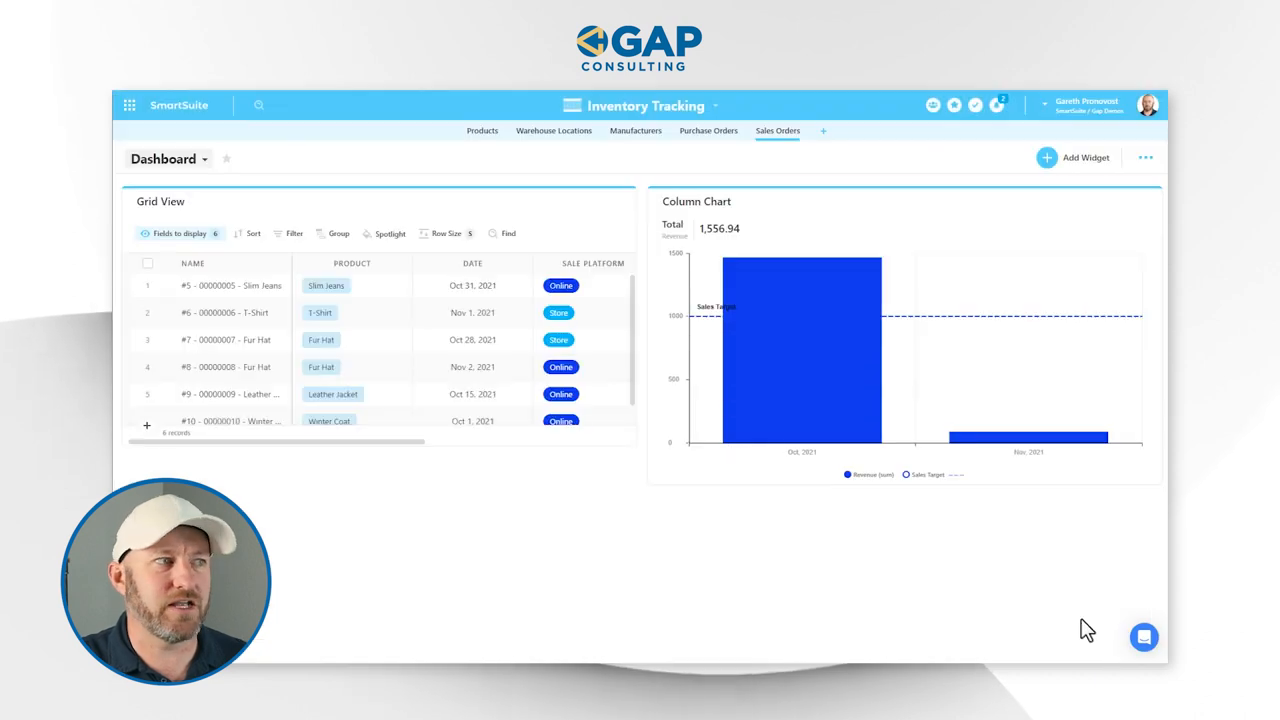Click the PRODUCT column header
This screenshot has width=1280, height=720.
coord(352,264)
